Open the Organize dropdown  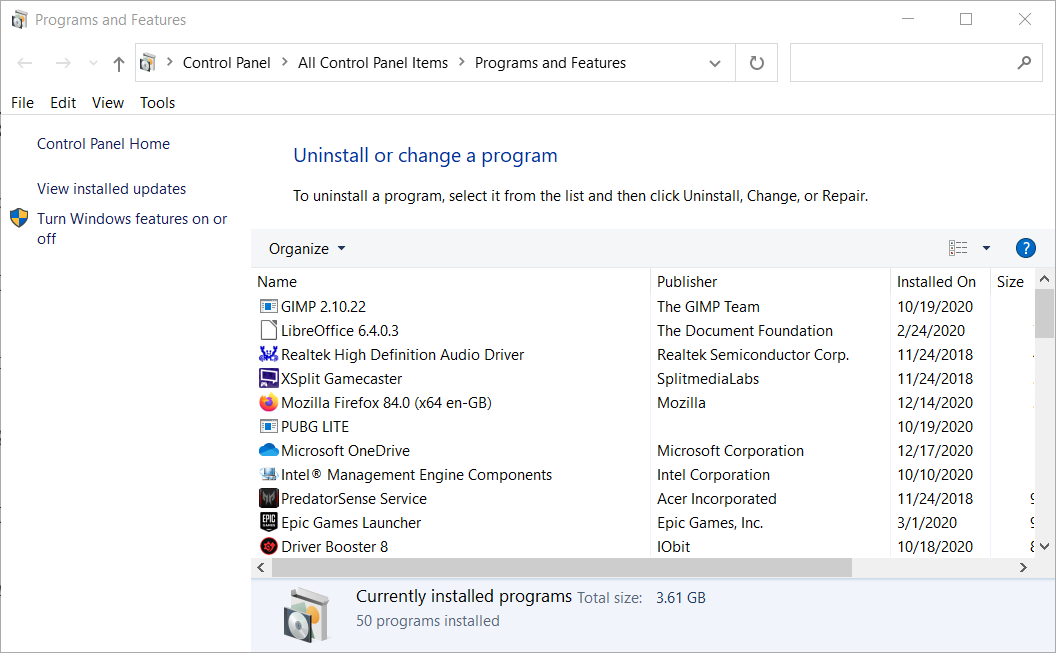307,249
